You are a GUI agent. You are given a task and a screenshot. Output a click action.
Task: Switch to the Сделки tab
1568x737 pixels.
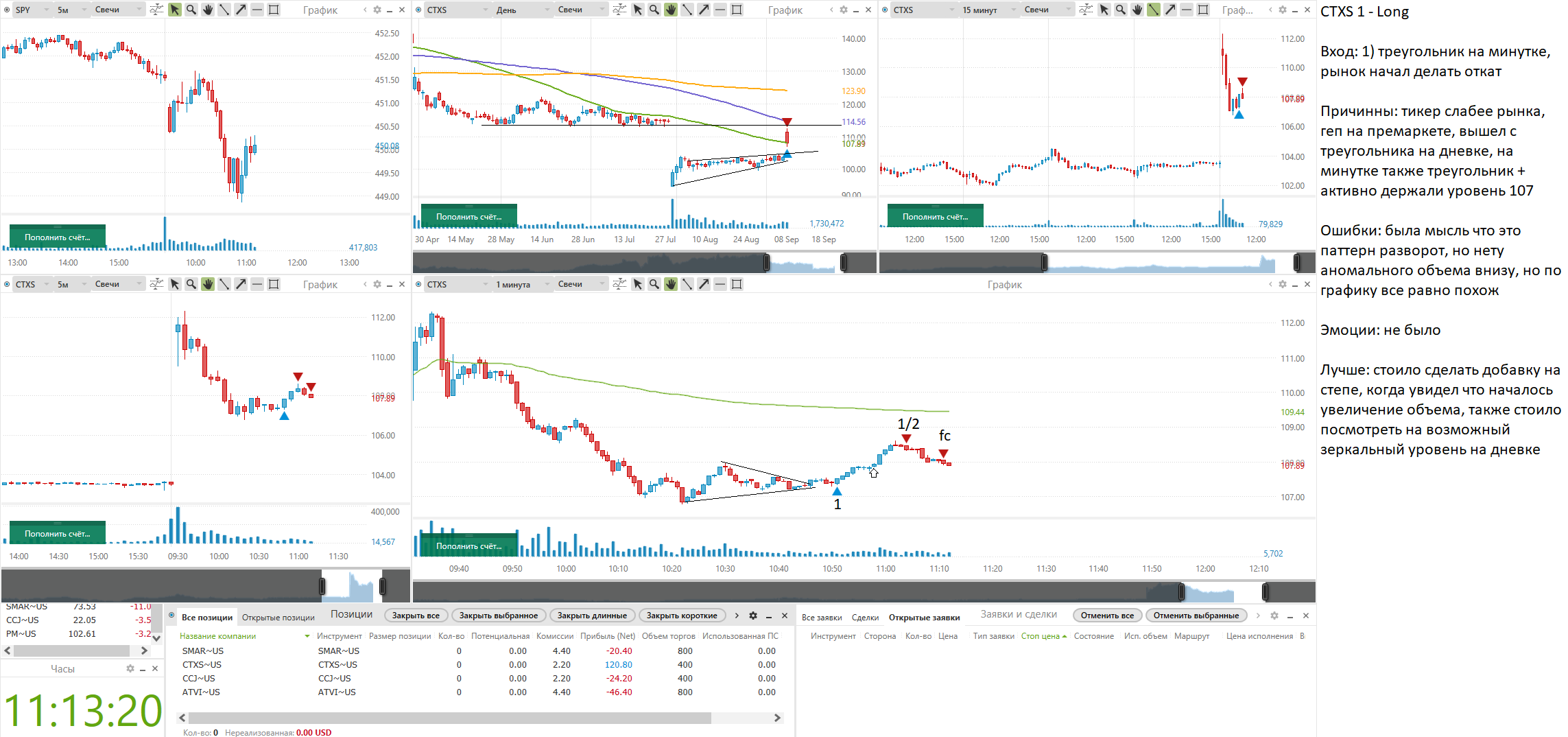pyautogui.click(x=865, y=618)
